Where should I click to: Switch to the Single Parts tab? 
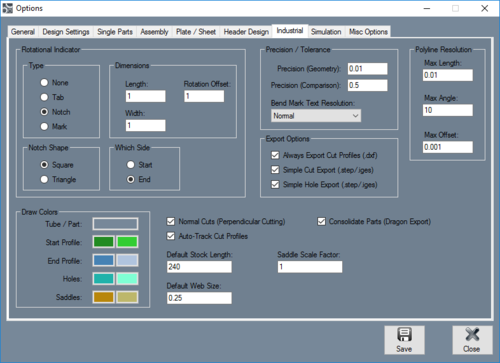tap(115, 32)
